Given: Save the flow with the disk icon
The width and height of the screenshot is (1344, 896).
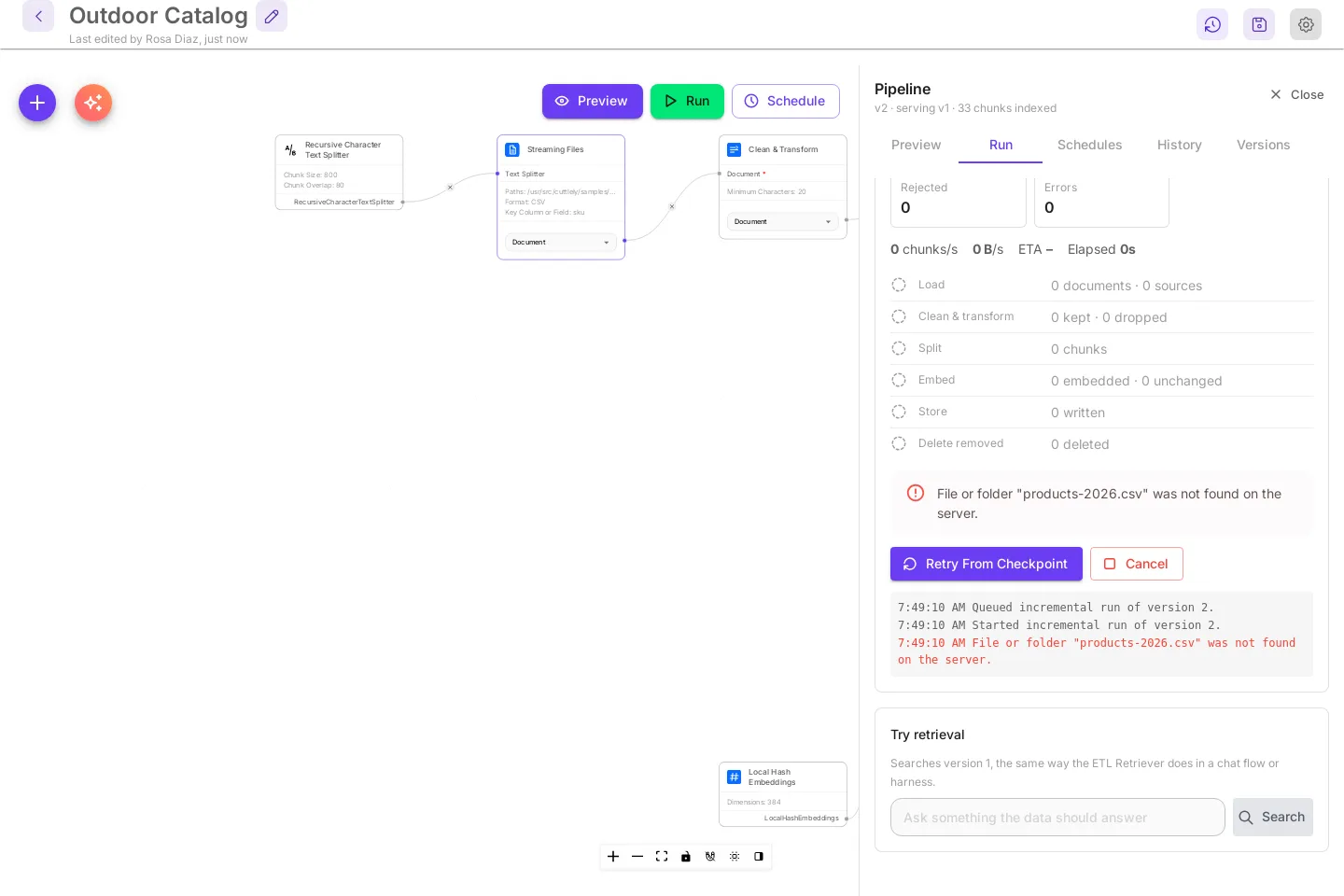Looking at the screenshot, I should (1259, 24).
